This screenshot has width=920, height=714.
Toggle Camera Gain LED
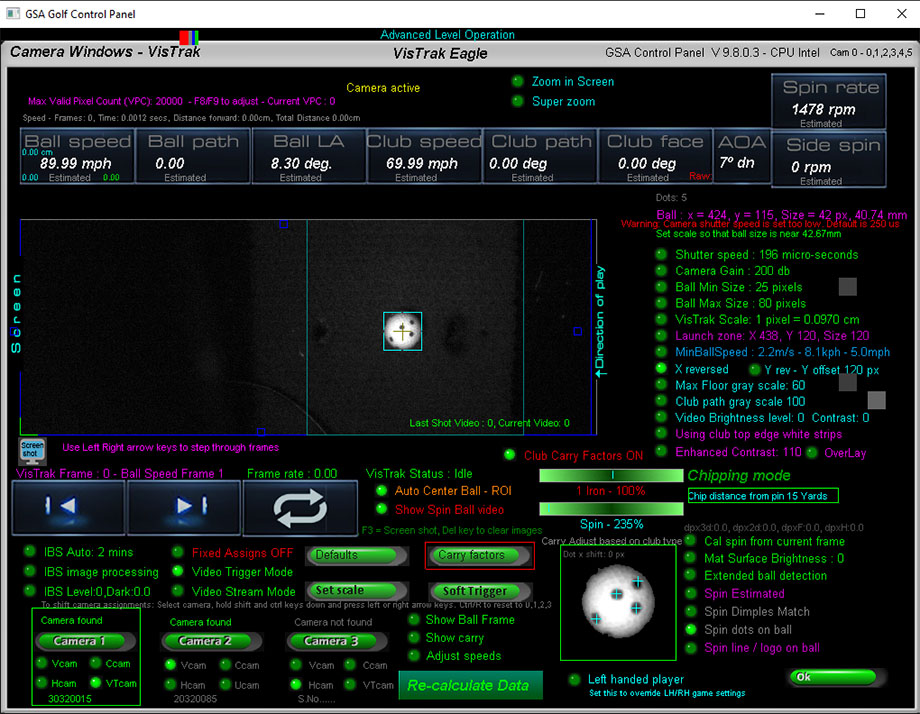(x=661, y=270)
